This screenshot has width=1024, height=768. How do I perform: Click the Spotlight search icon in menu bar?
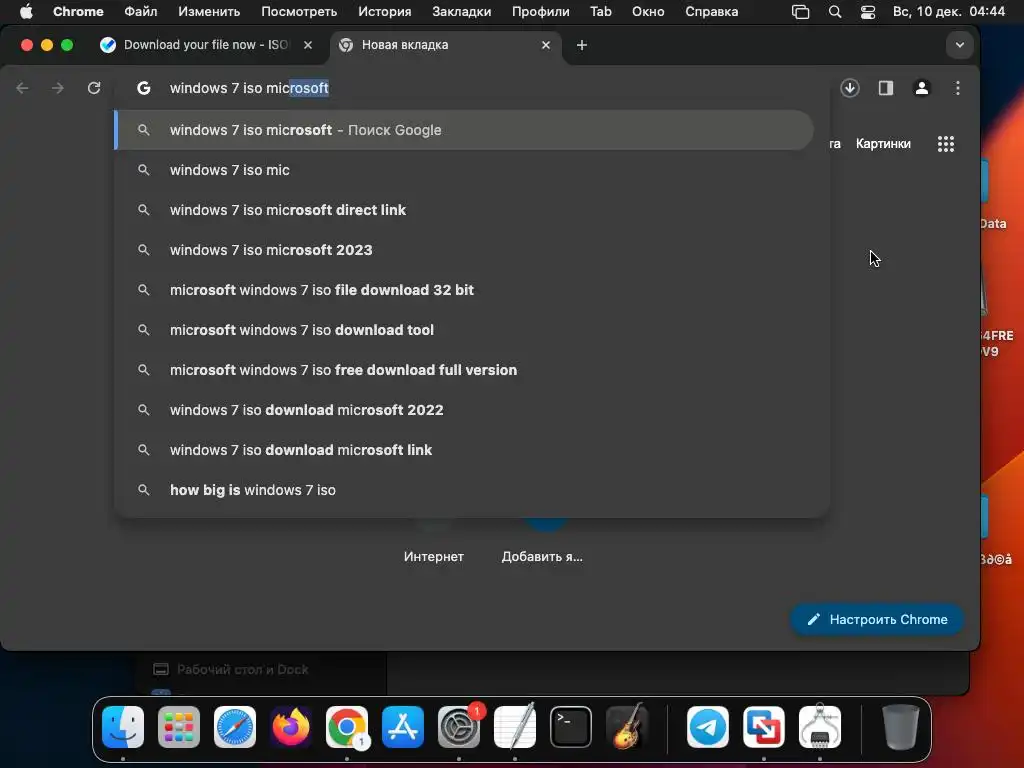tap(835, 11)
